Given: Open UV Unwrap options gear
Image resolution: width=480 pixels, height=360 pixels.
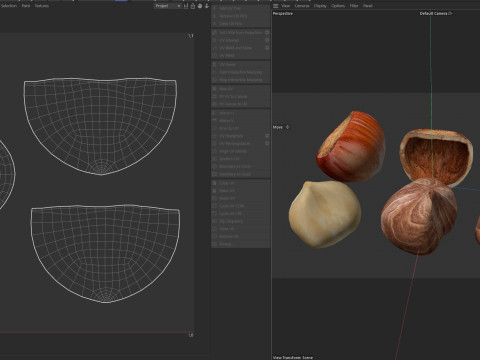Looking at the screenshot, I should click(x=267, y=40).
